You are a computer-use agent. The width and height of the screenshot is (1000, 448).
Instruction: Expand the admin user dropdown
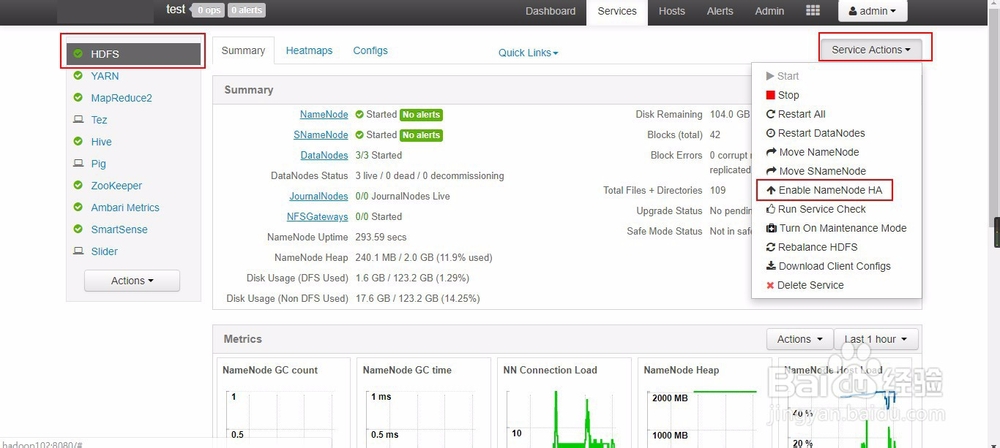[x=872, y=11]
